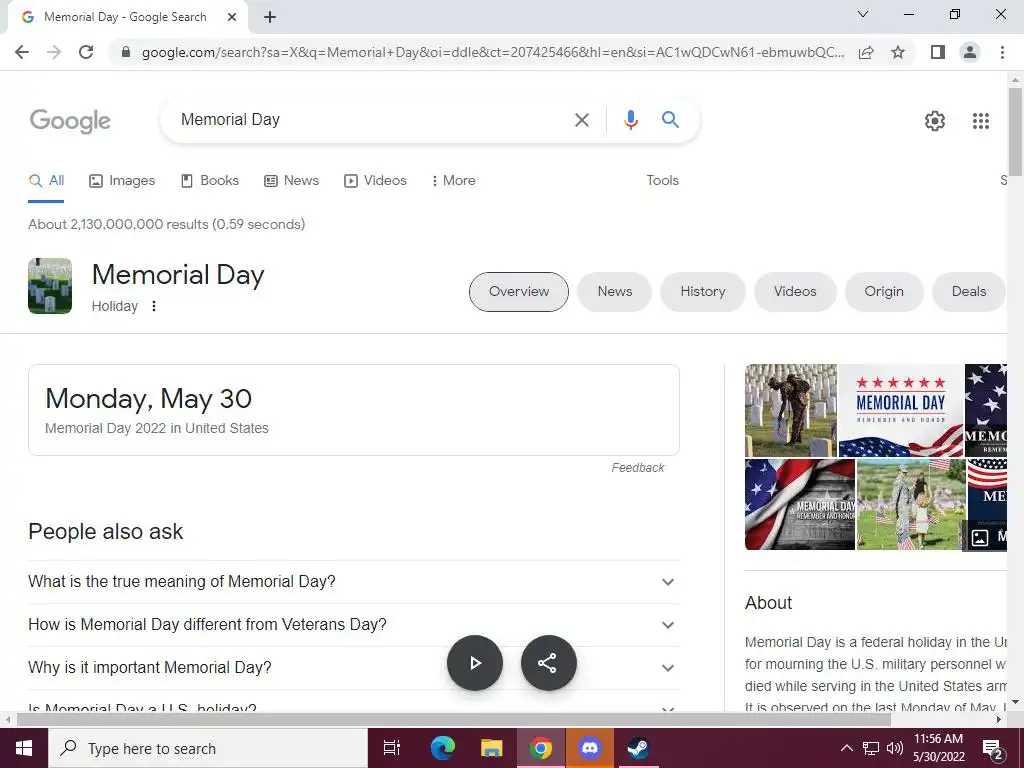Clear the search box with the X
1024x768 pixels.
click(x=581, y=120)
